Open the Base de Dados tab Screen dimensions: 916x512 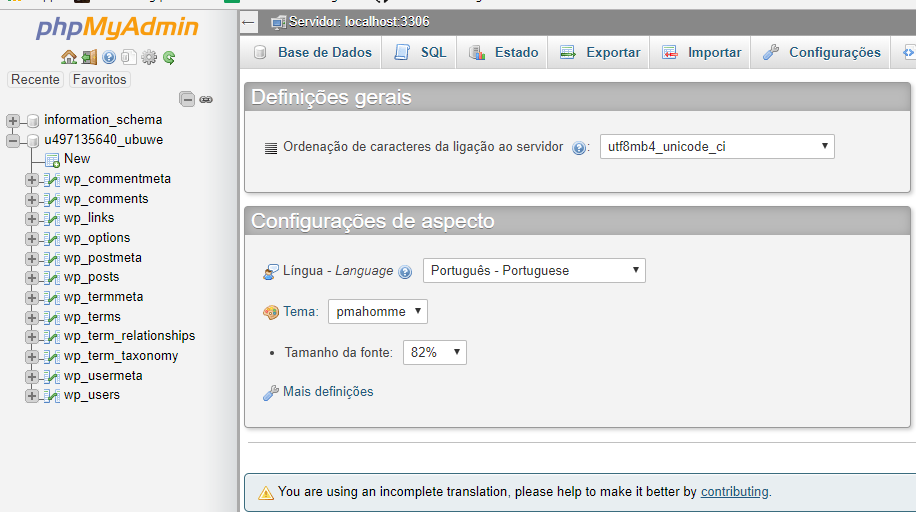pos(312,53)
